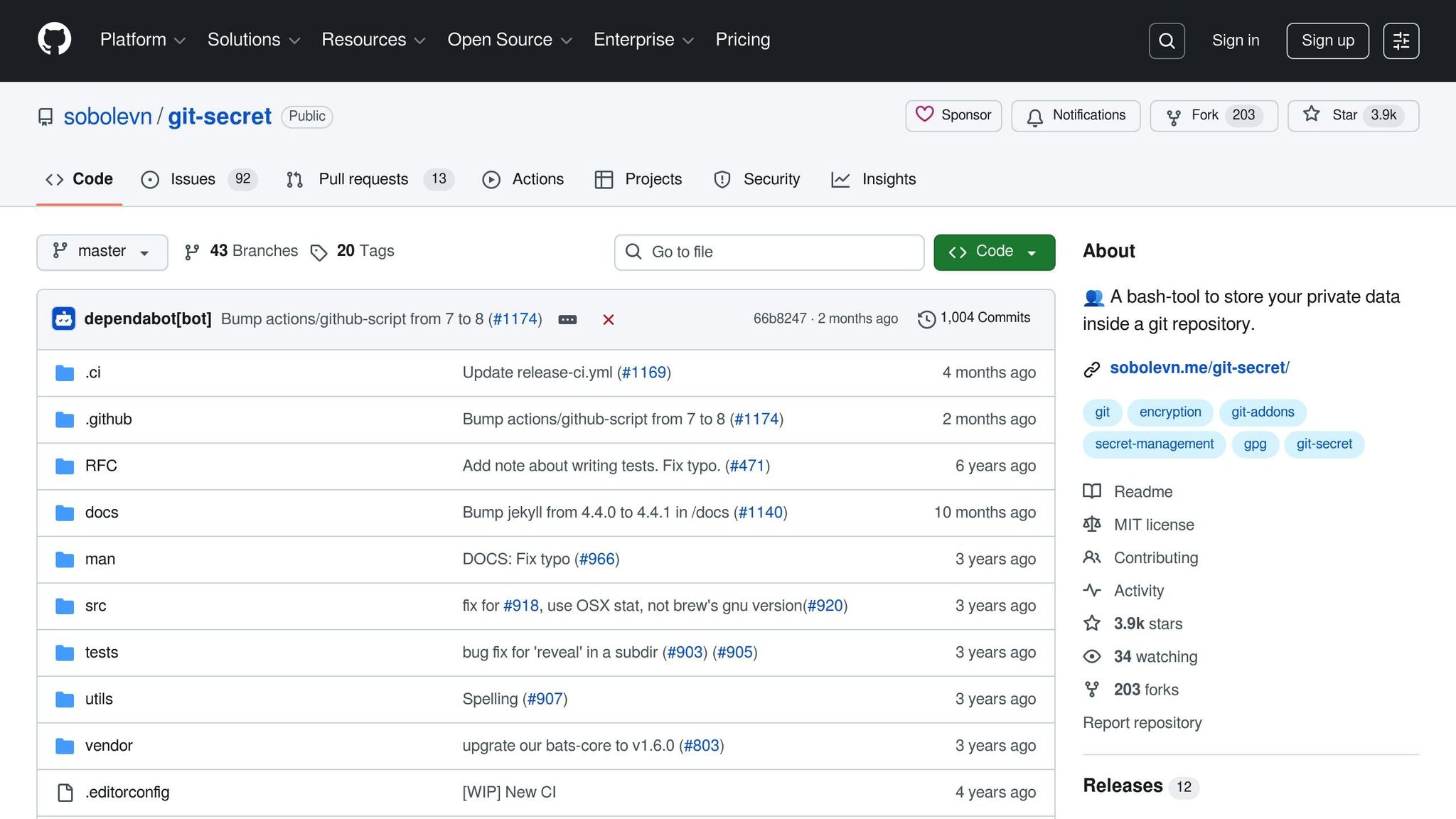Click the GitHub logo icon
This screenshot has height=819, width=1456.
point(54,40)
